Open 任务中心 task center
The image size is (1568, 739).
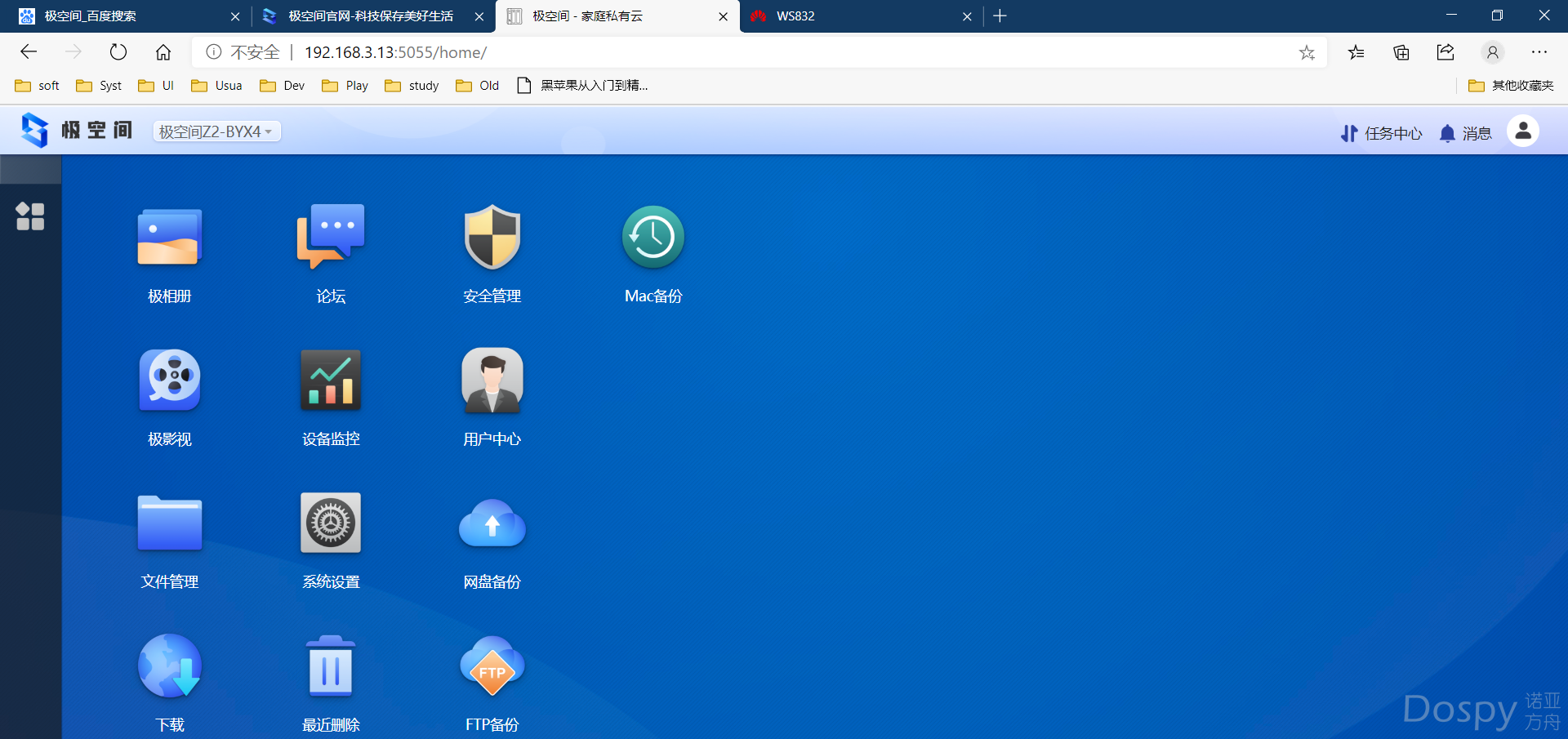(1381, 133)
